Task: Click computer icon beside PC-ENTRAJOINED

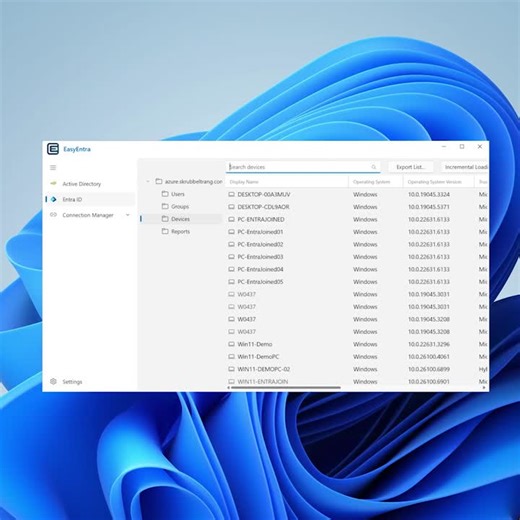Action: 231,219
